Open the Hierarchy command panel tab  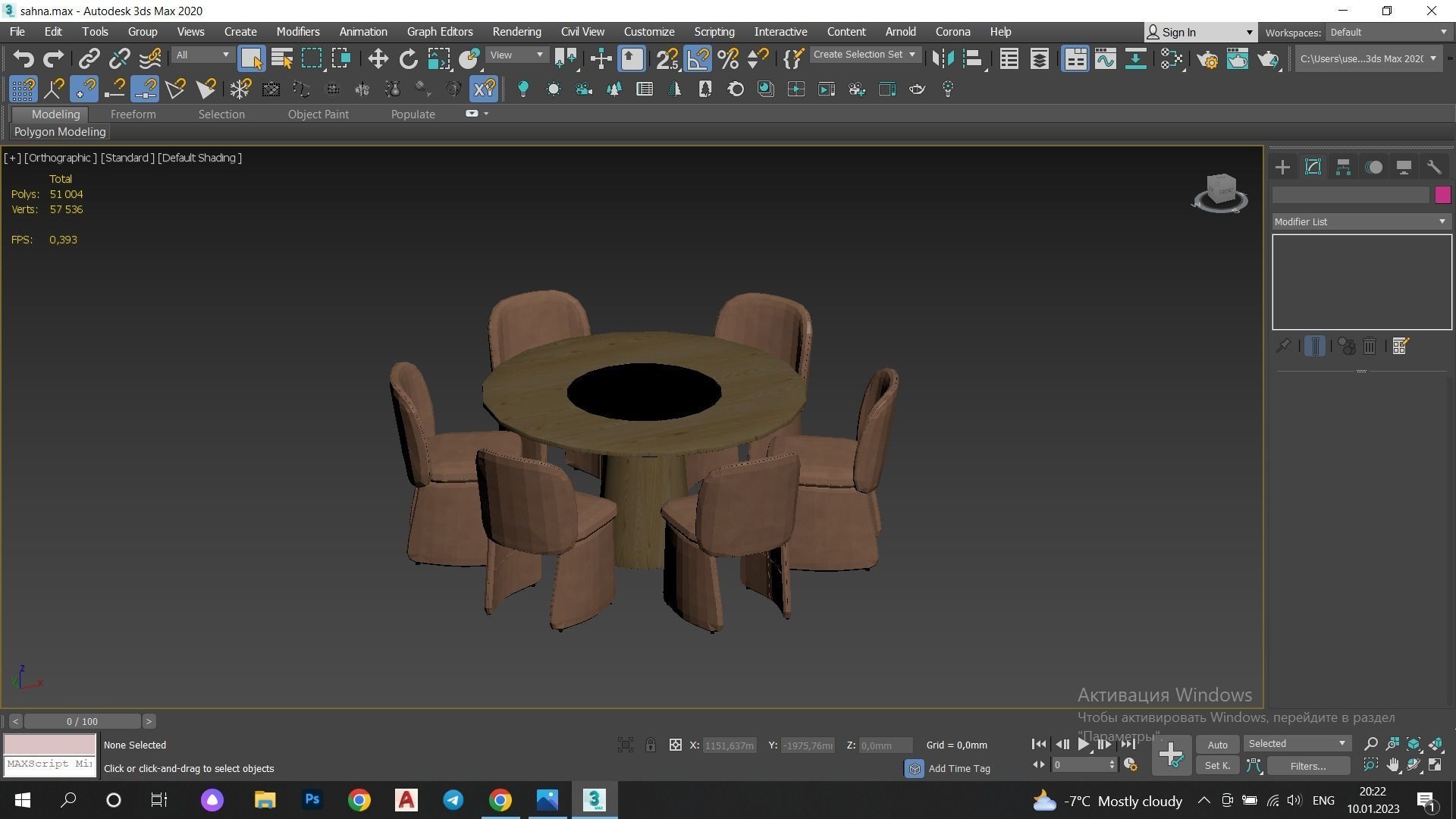coord(1343,167)
